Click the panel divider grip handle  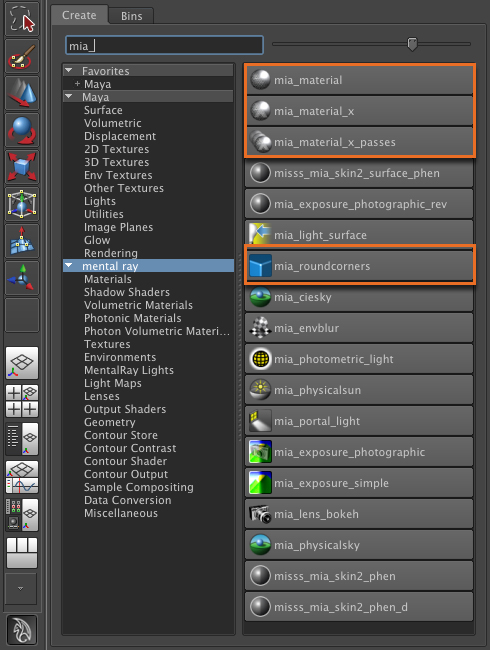[x=239, y=348]
